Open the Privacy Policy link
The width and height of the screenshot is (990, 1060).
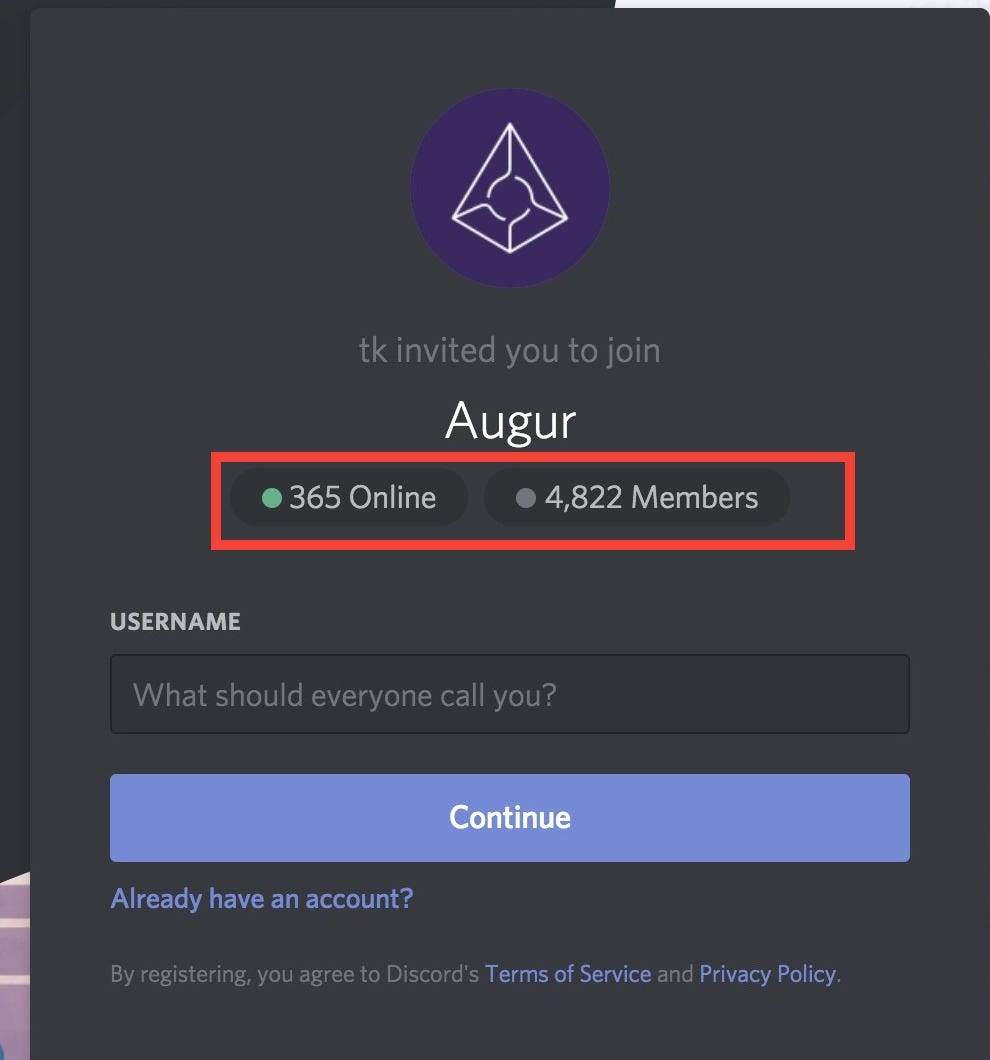pos(767,973)
